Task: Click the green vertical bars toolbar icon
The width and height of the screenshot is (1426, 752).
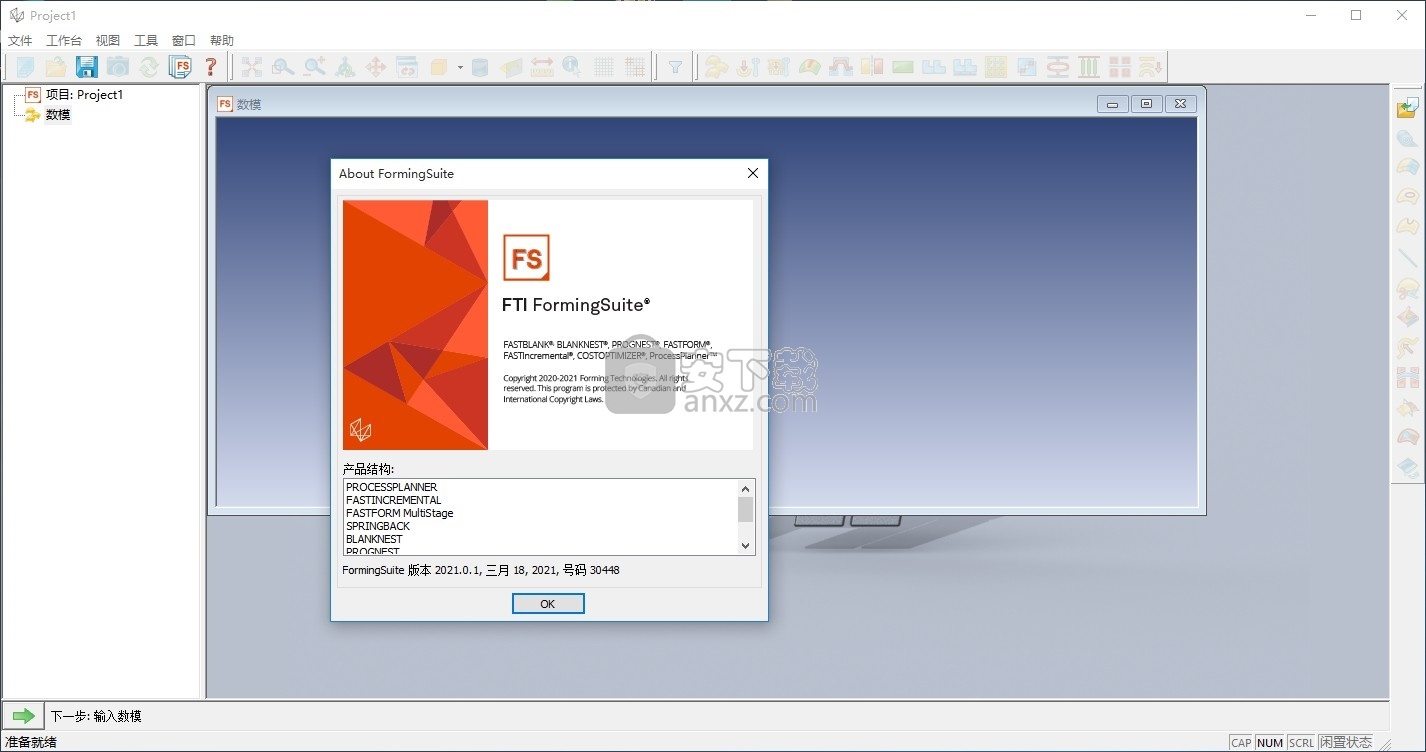Action: (x=1089, y=67)
